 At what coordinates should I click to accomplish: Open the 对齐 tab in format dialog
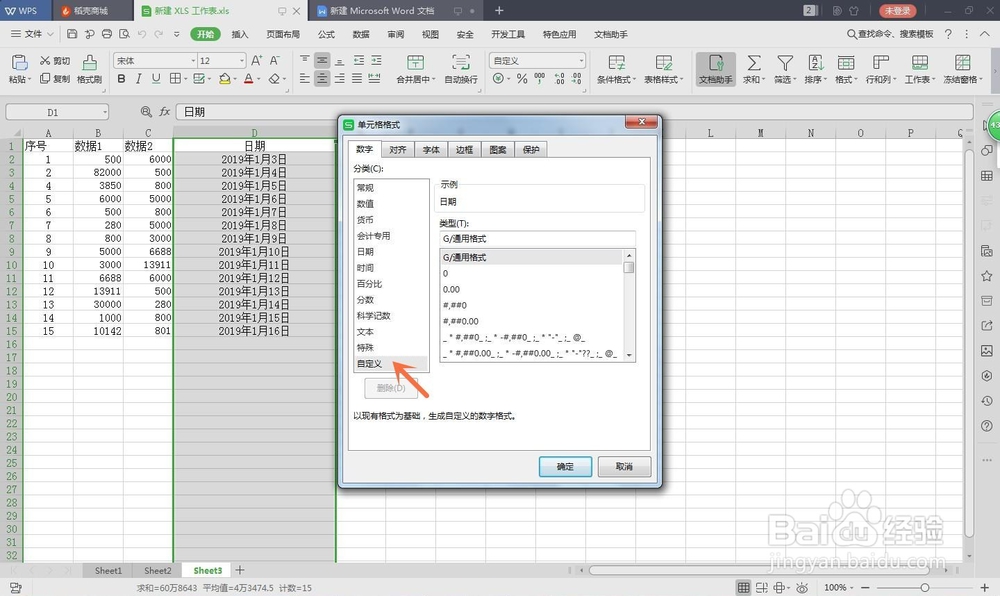pos(398,150)
